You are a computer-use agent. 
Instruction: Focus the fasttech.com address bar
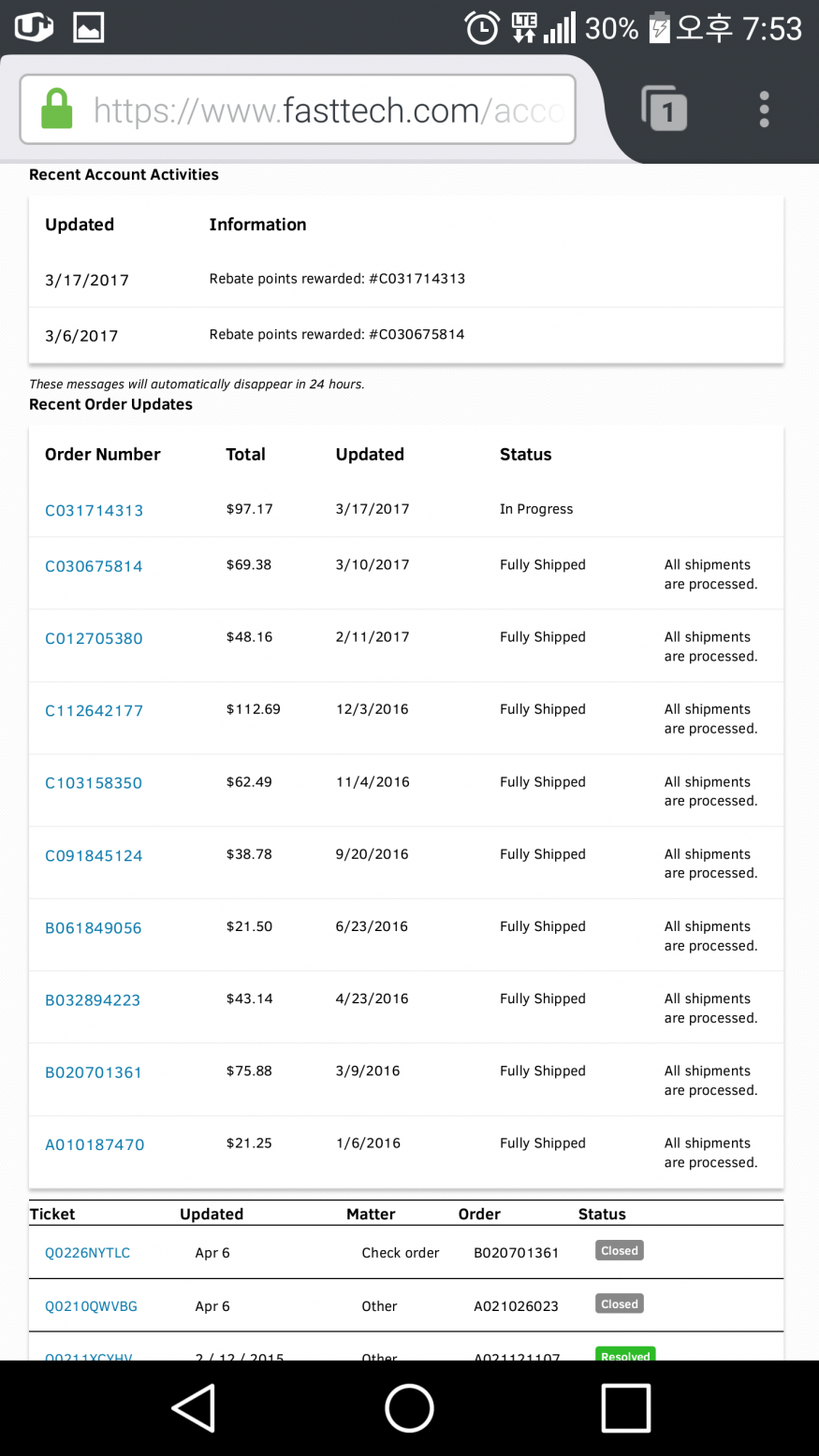point(328,110)
